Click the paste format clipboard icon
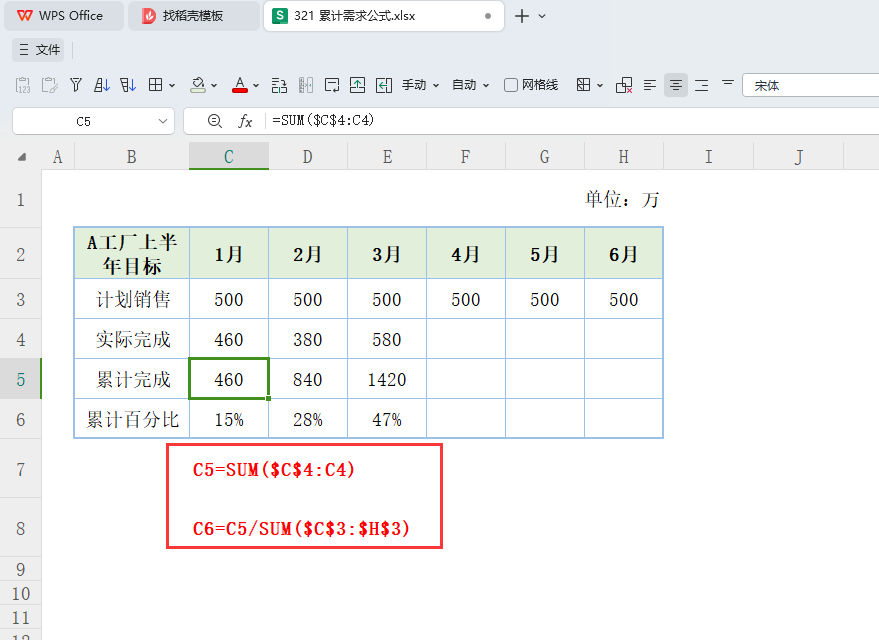879x640 pixels. point(49,85)
